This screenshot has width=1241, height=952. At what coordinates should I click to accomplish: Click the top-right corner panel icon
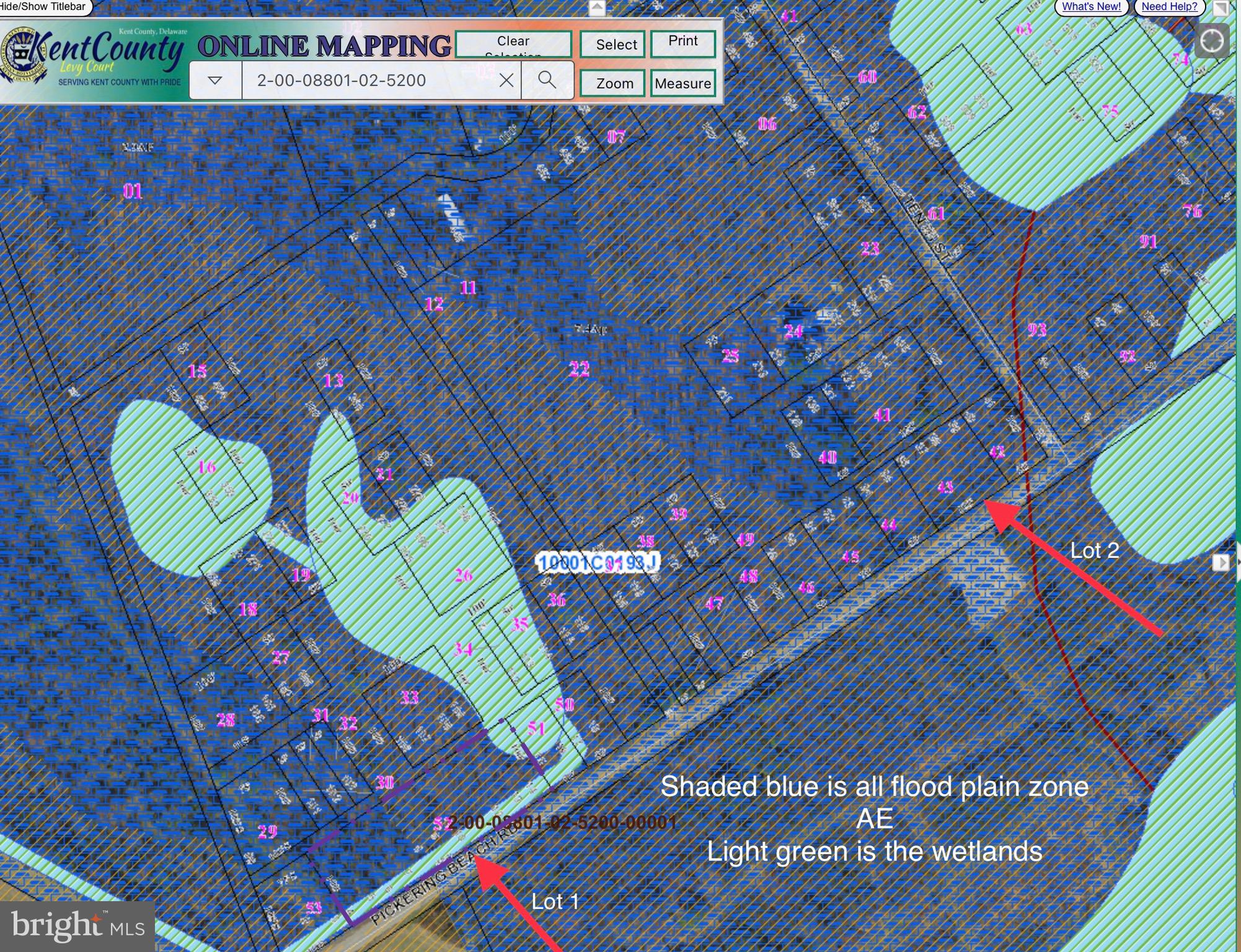coord(1221,7)
